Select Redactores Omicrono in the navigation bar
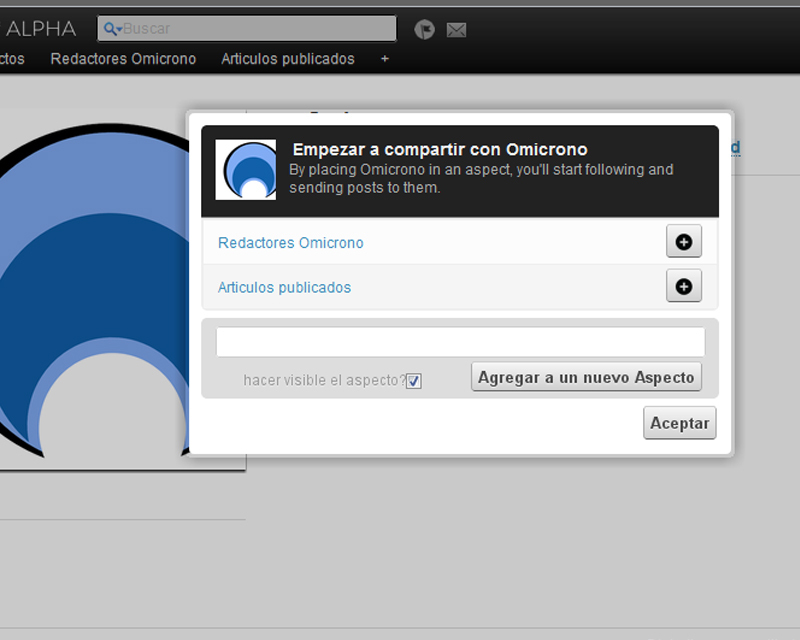The height and width of the screenshot is (640, 800). [123, 59]
